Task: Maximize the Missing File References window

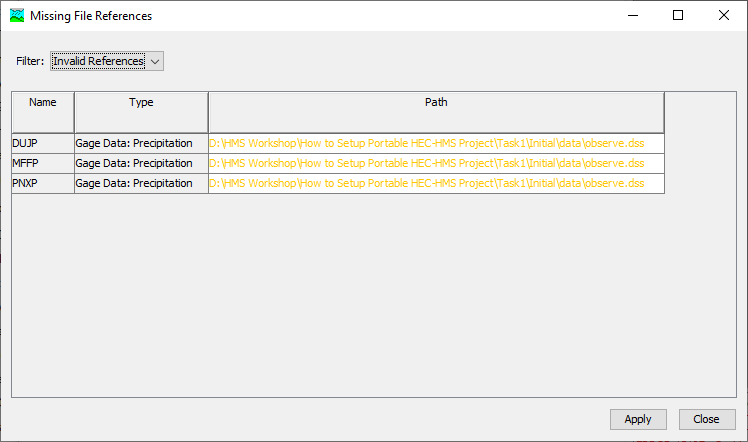Action: click(678, 16)
